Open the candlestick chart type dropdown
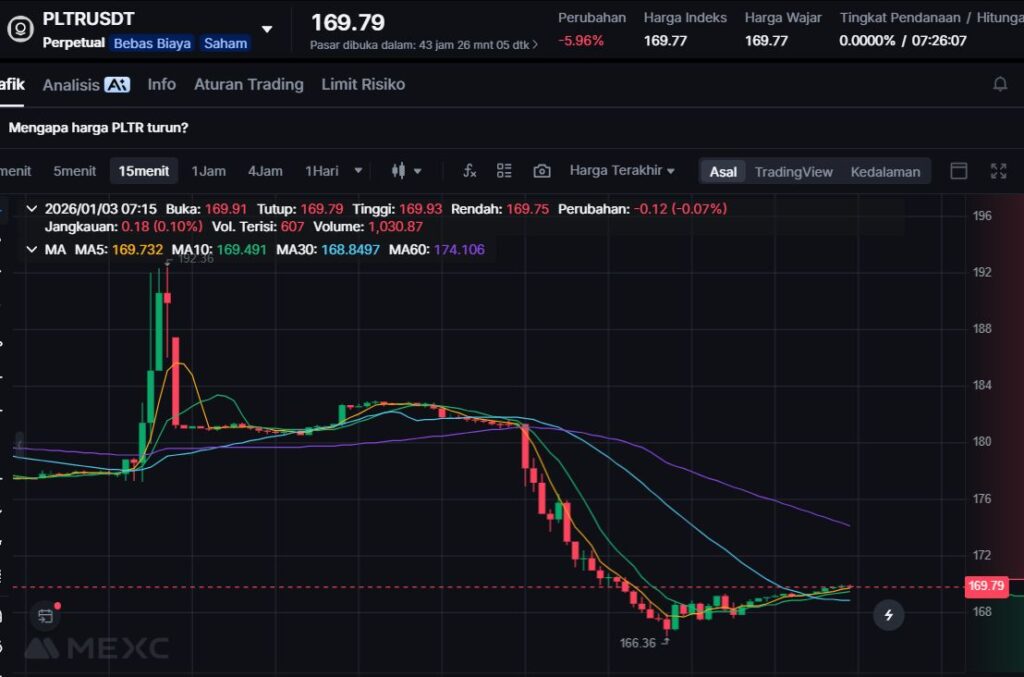 (x=406, y=171)
